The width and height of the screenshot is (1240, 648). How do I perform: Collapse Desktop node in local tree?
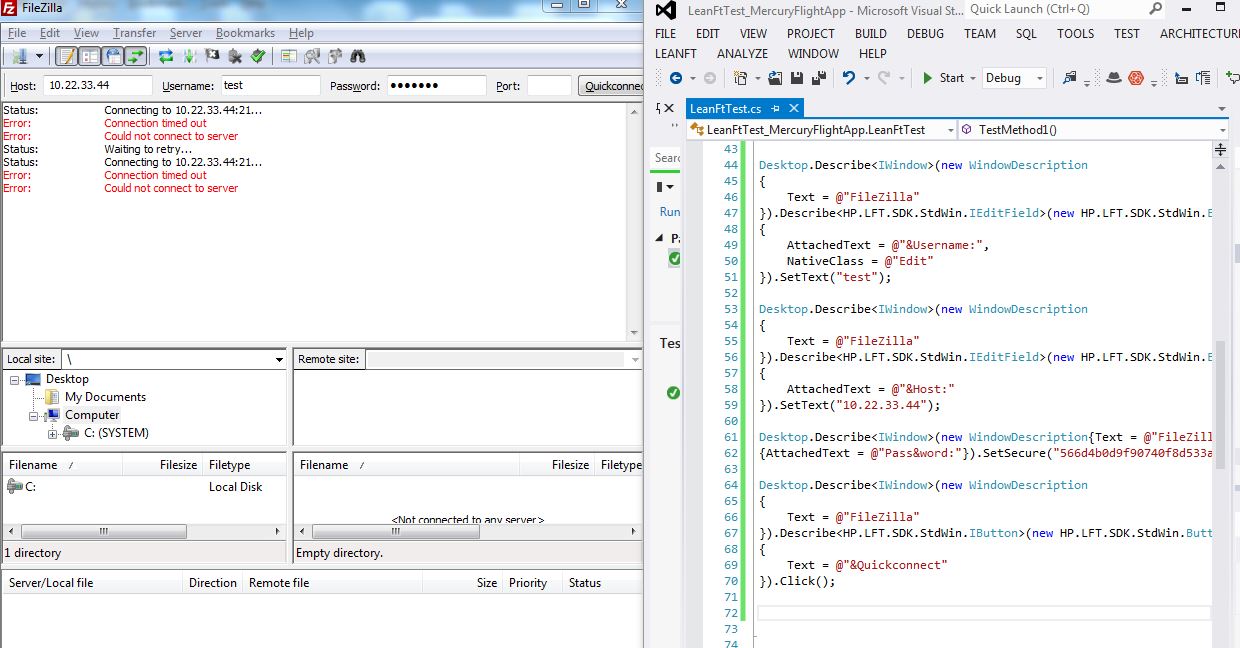point(15,379)
